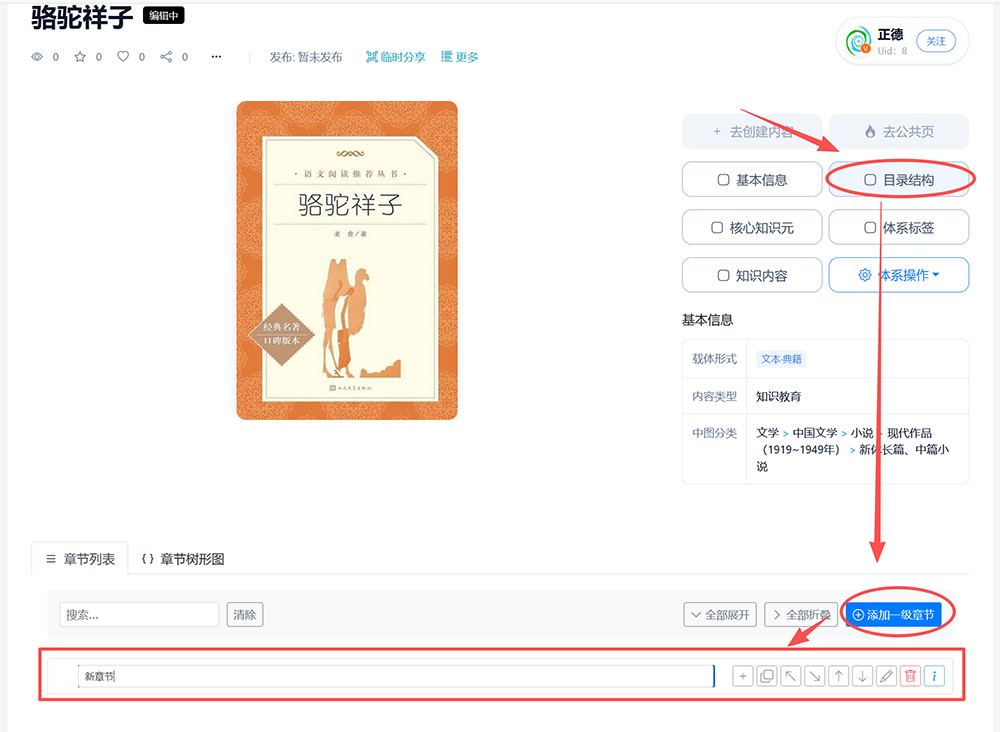
Task: Move chapter up with the up arrow
Action: tap(839, 676)
